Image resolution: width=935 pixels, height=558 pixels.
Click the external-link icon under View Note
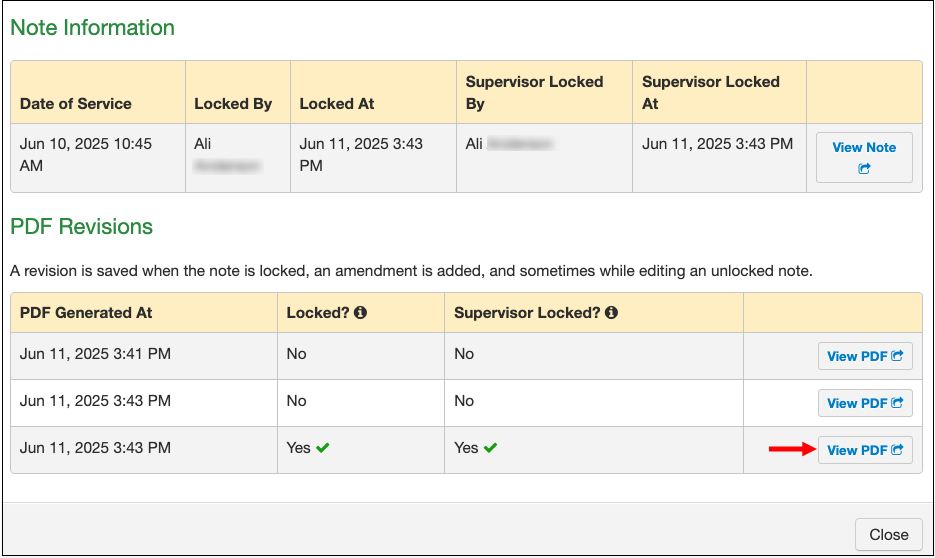pyautogui.click(x=864, y=169)
